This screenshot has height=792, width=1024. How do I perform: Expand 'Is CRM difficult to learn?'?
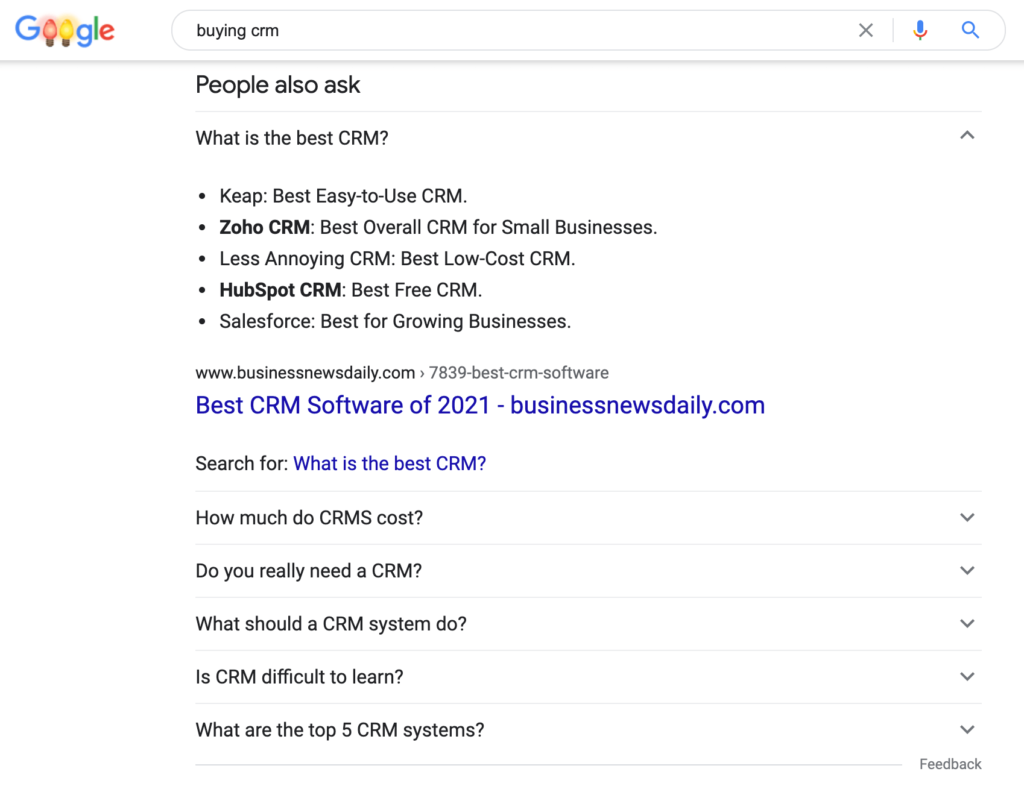[x=967, y=677]
